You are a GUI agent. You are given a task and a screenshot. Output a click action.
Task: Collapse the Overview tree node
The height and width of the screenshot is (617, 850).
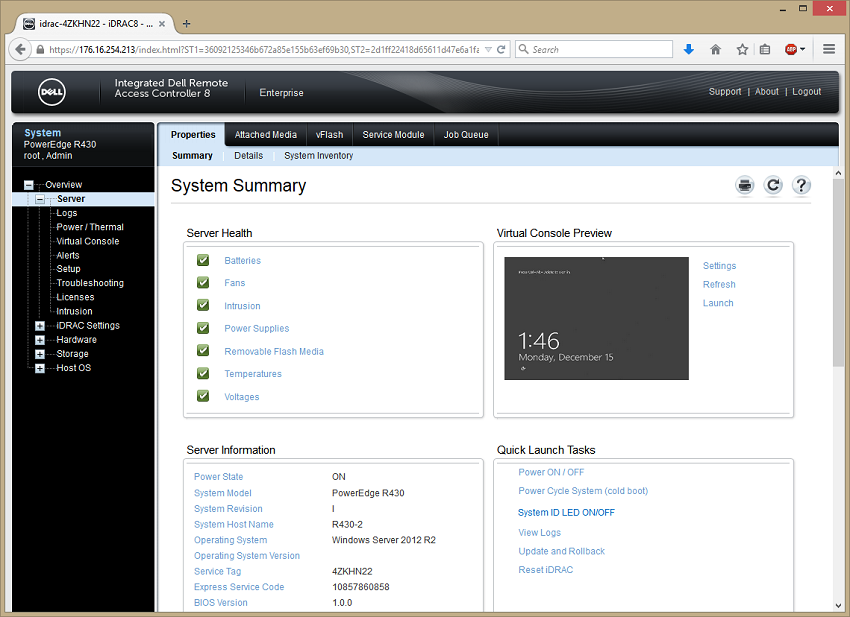[x=29, y=185]
